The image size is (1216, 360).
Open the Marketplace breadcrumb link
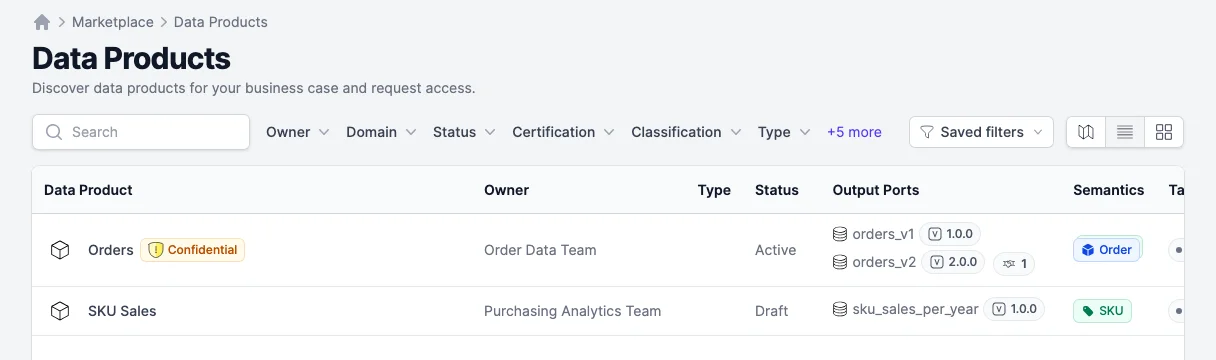pyautogui.click(x=113, y=21)
